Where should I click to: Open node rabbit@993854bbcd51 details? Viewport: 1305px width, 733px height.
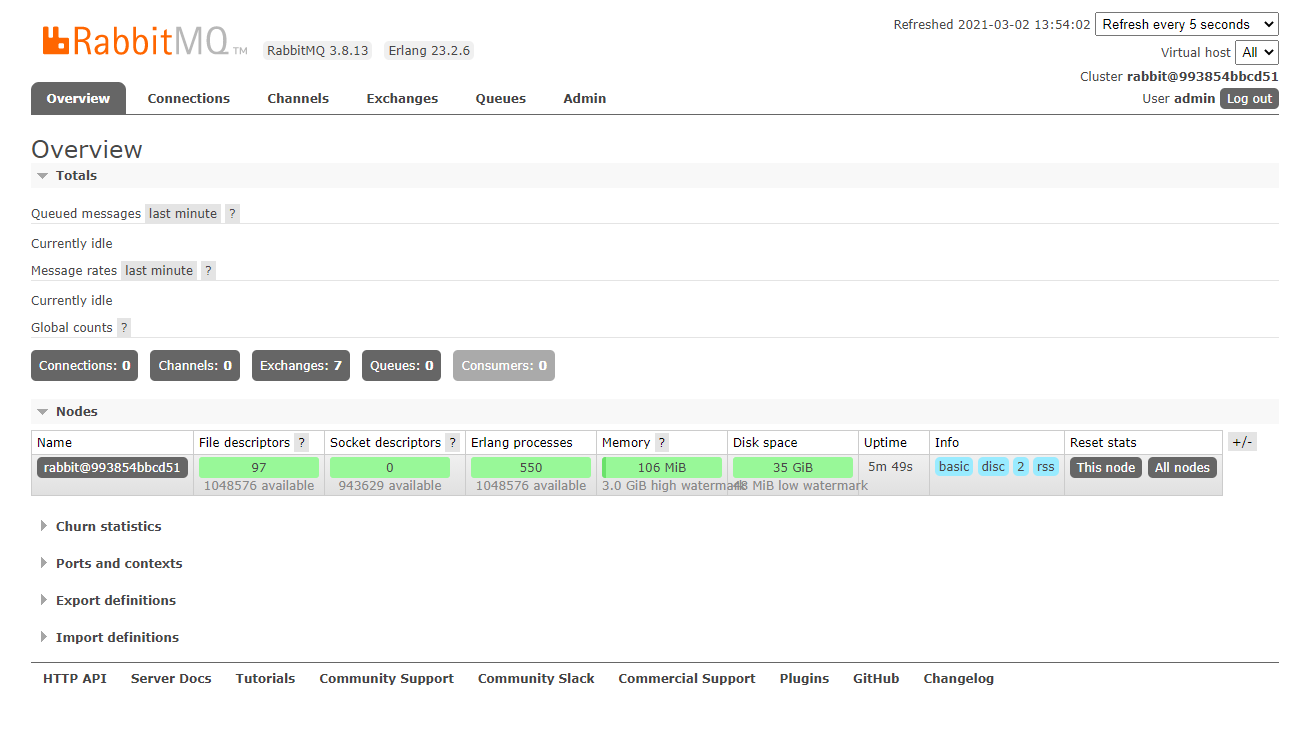(x=112, y=467)
